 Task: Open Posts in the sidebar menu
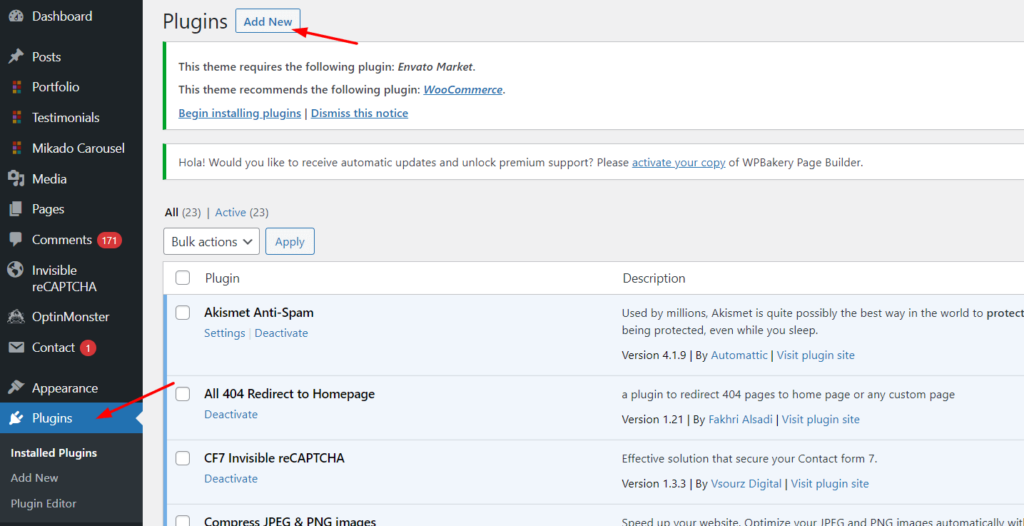pyautogui.click(x=46, y=57)
